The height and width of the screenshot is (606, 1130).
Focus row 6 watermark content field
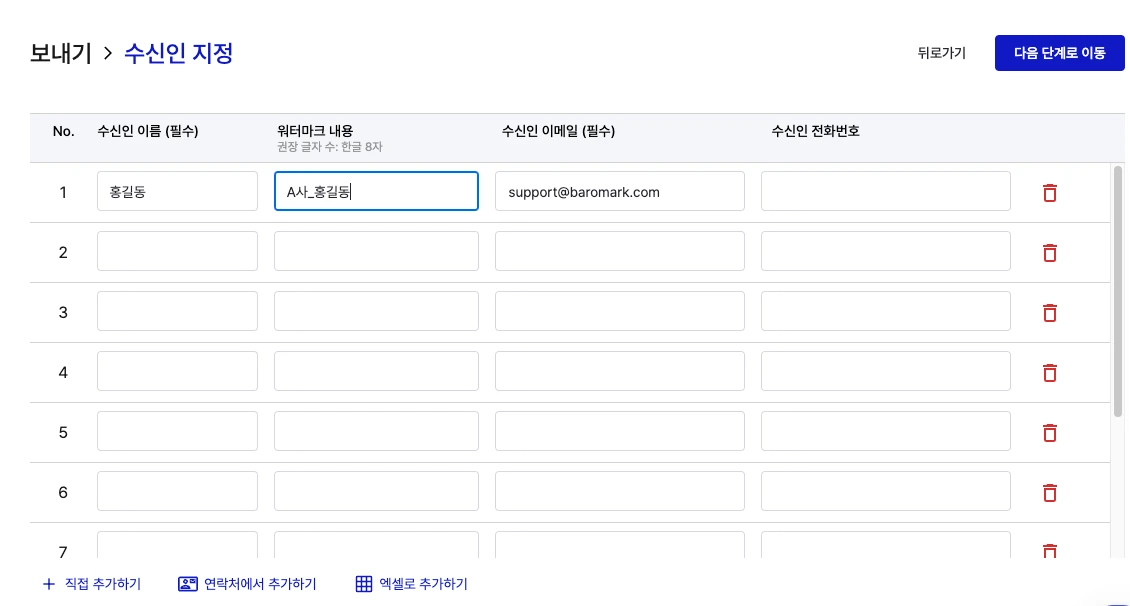(x=376, y=491)
